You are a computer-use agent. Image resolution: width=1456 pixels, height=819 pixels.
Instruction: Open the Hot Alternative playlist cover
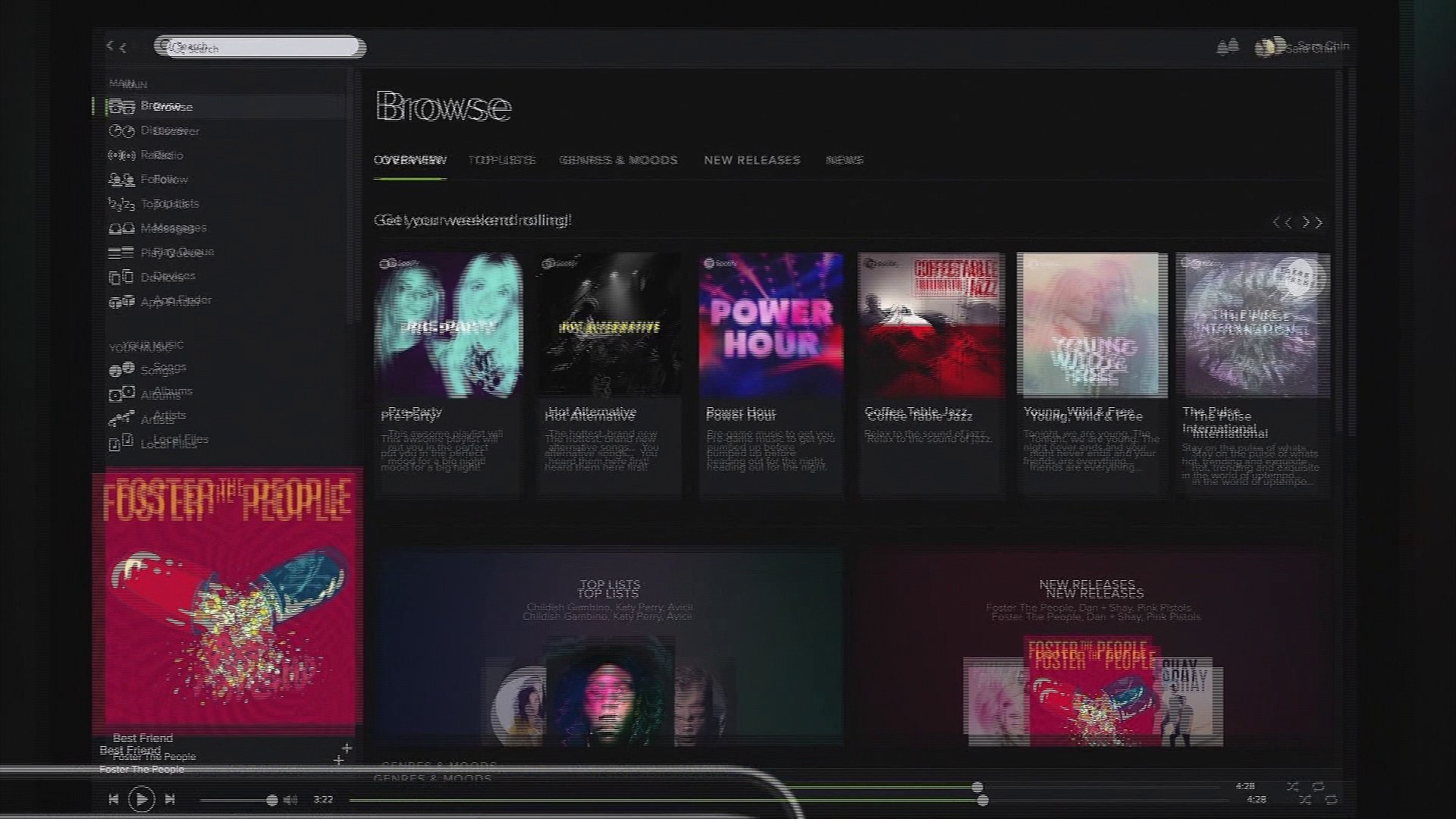pyautogui.click(x=610, y=325)
